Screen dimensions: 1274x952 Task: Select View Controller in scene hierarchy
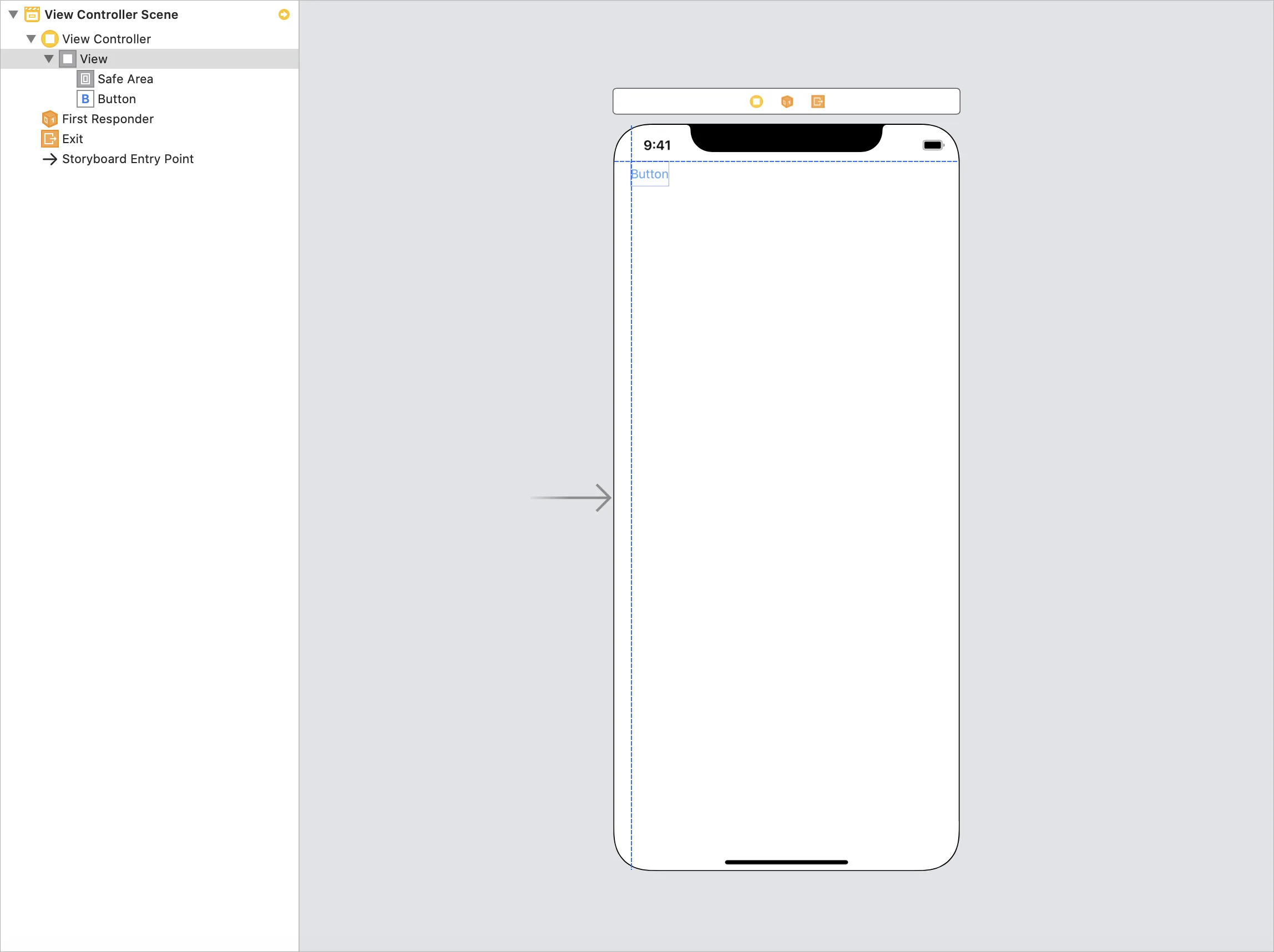(105, 38)
